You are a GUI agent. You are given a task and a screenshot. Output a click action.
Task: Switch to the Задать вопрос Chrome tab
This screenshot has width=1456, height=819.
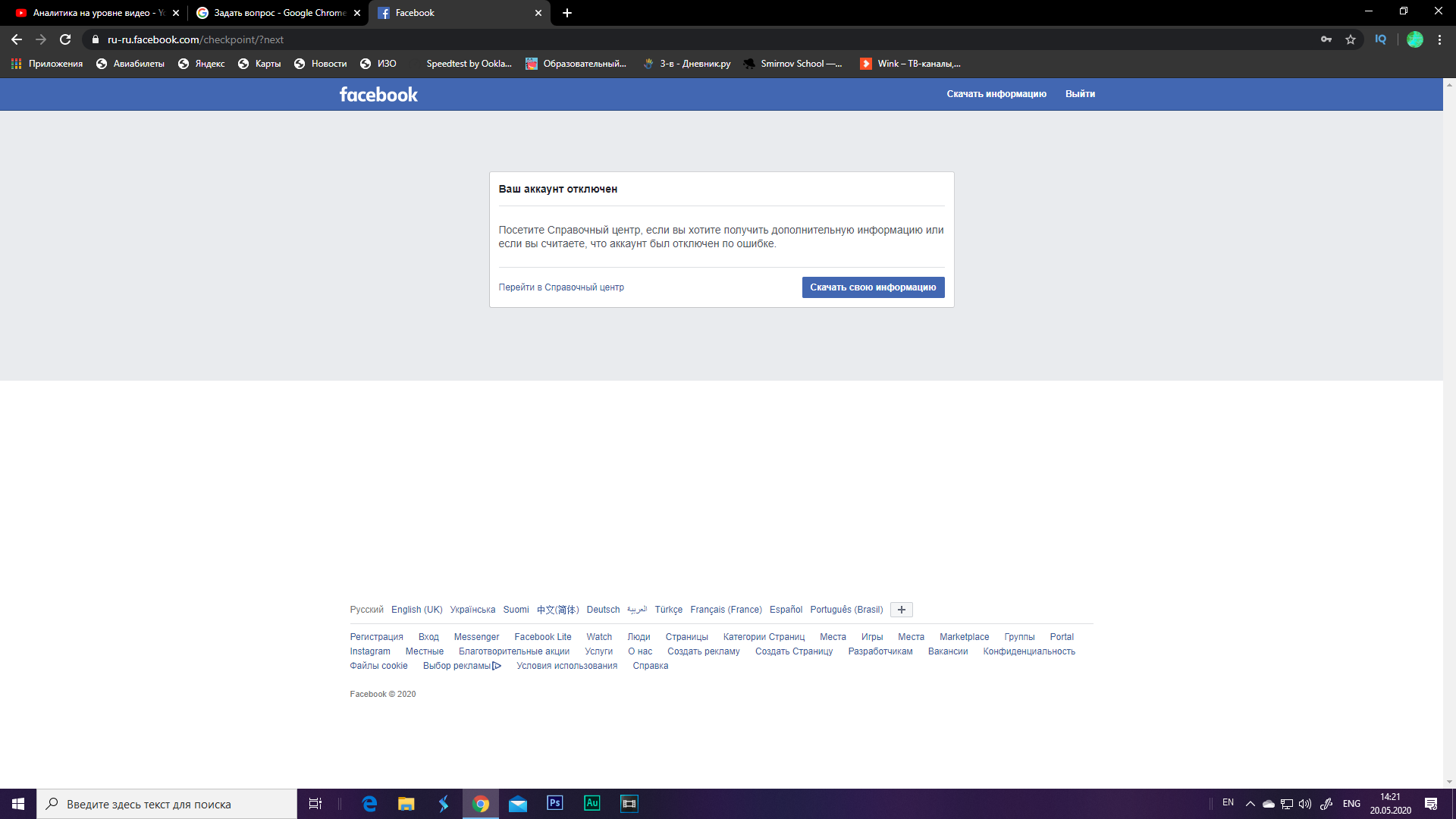278,13
